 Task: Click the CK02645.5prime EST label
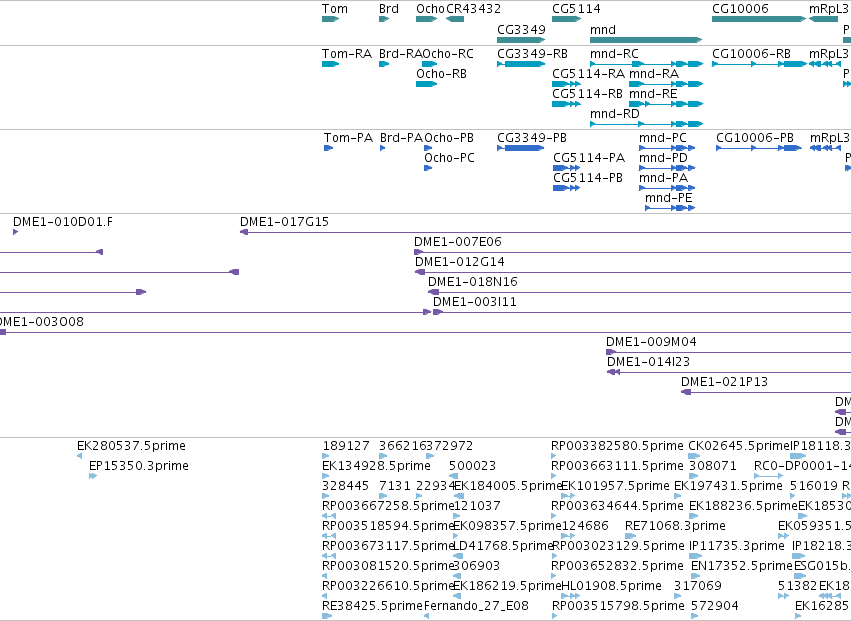click(x=739, y=446)
